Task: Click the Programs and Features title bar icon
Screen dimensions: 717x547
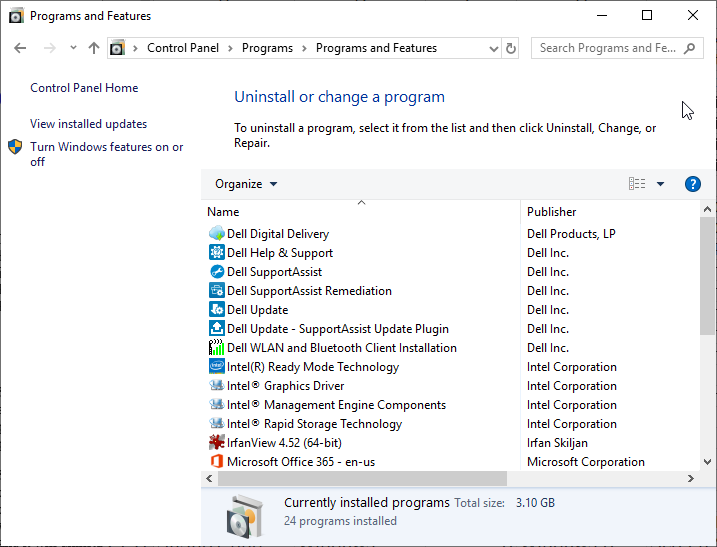Action: click(x=16, y=16)
